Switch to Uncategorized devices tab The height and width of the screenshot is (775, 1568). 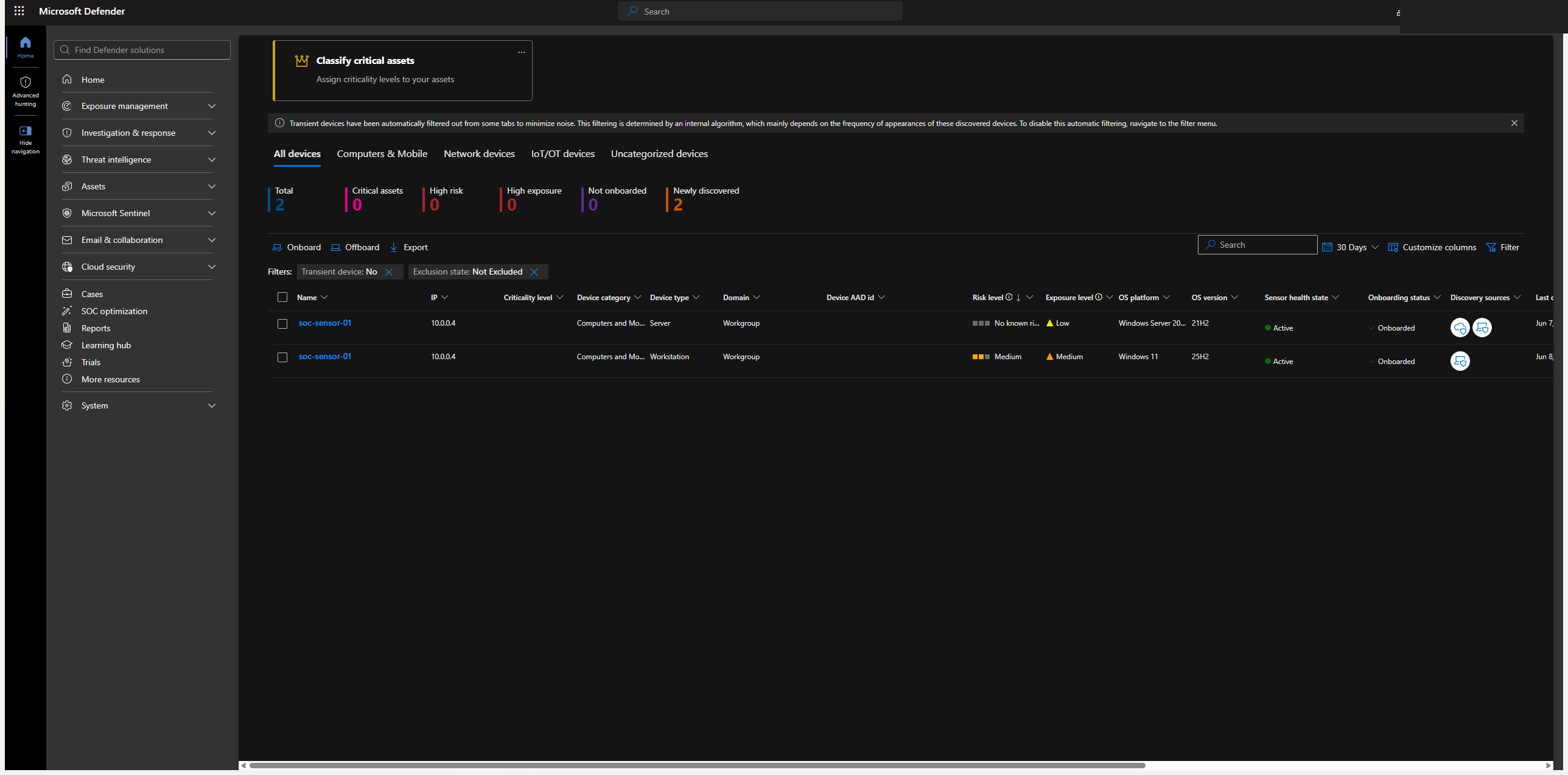[x=659, y=154]
